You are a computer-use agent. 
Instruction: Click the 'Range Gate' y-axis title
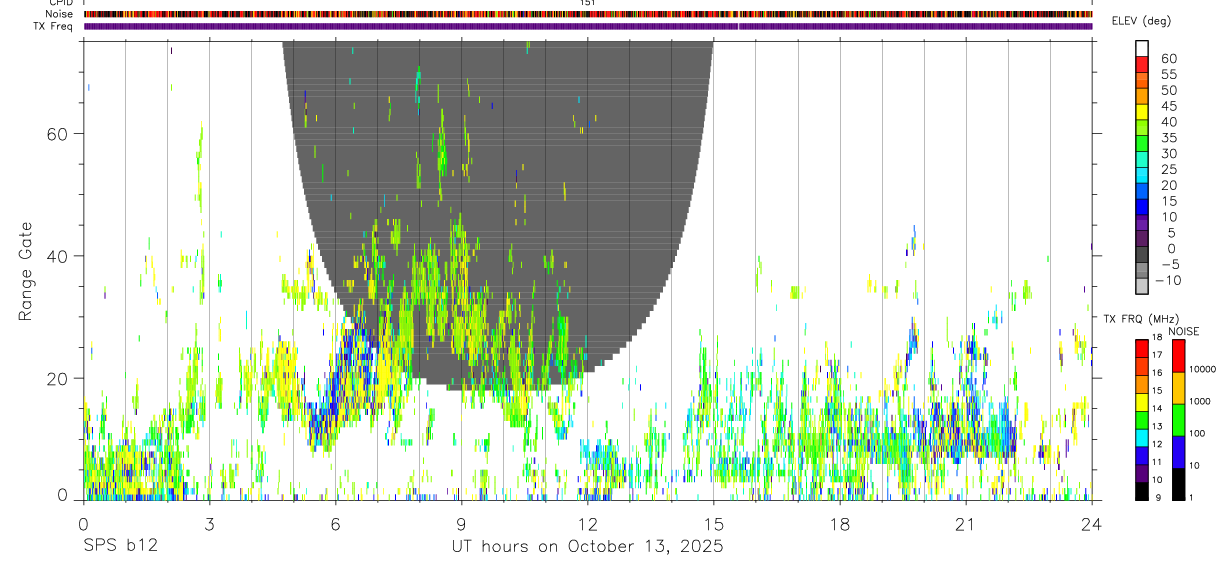click(x=26, y=271)
